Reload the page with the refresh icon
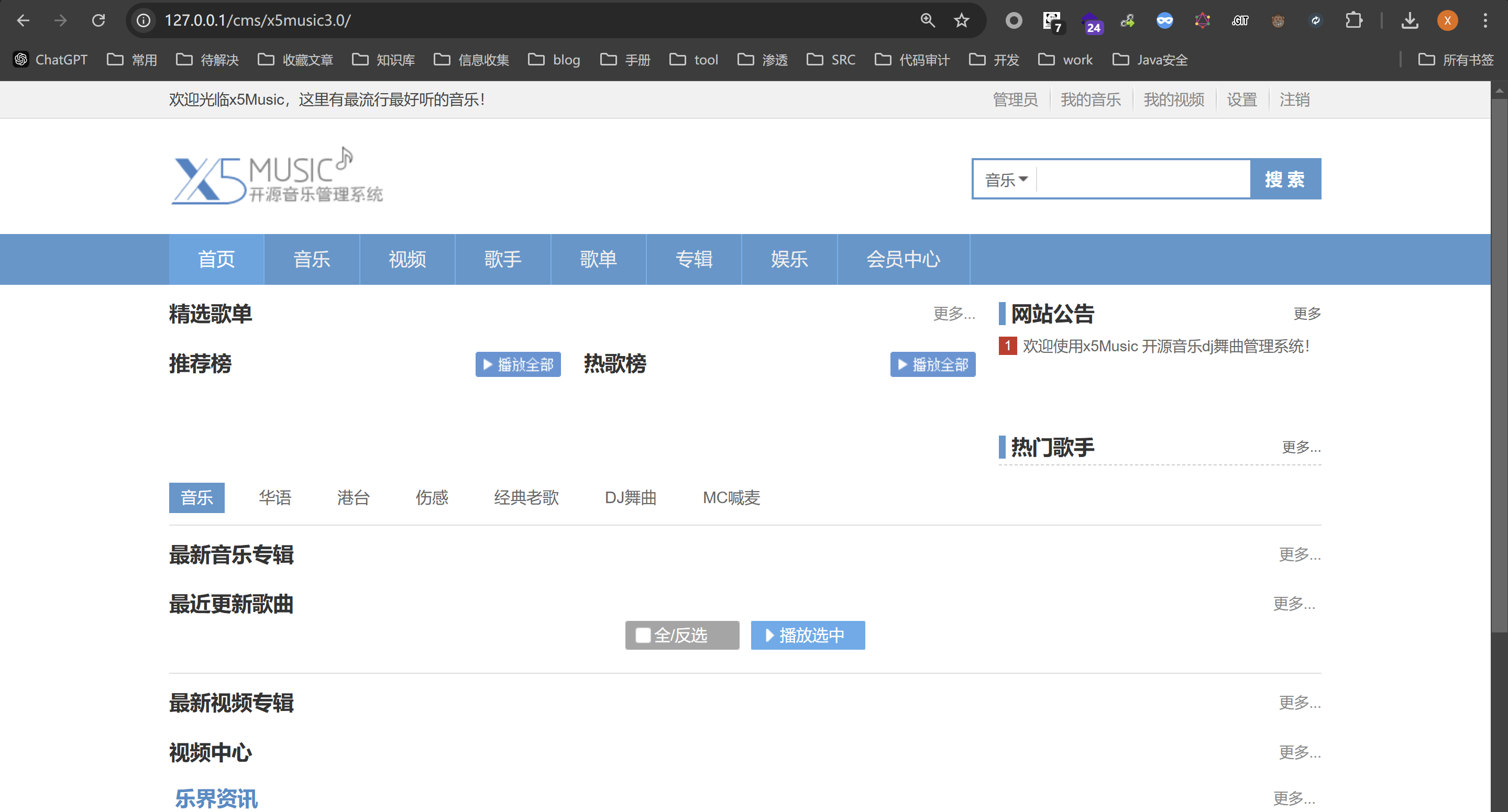 pyautogui.click(x=98, y=20)
